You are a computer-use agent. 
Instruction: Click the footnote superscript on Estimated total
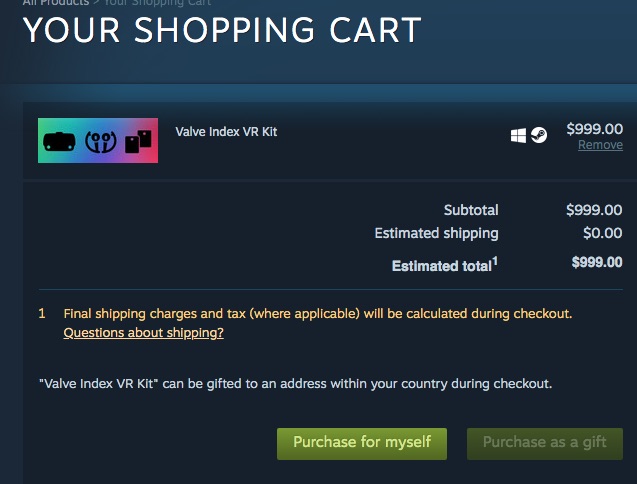tap(494, 261)
